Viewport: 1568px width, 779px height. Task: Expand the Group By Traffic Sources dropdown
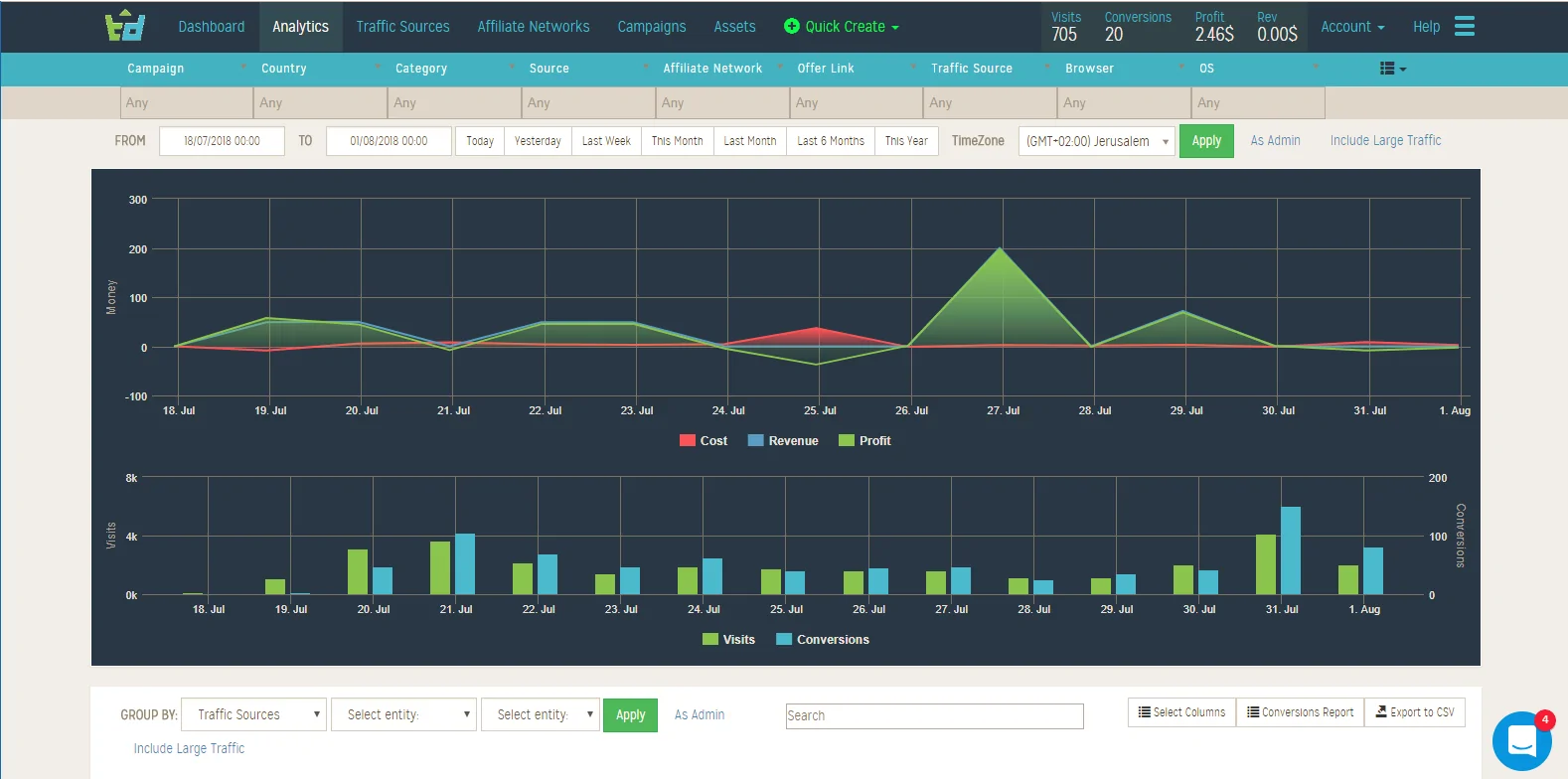tap(254, 714)
